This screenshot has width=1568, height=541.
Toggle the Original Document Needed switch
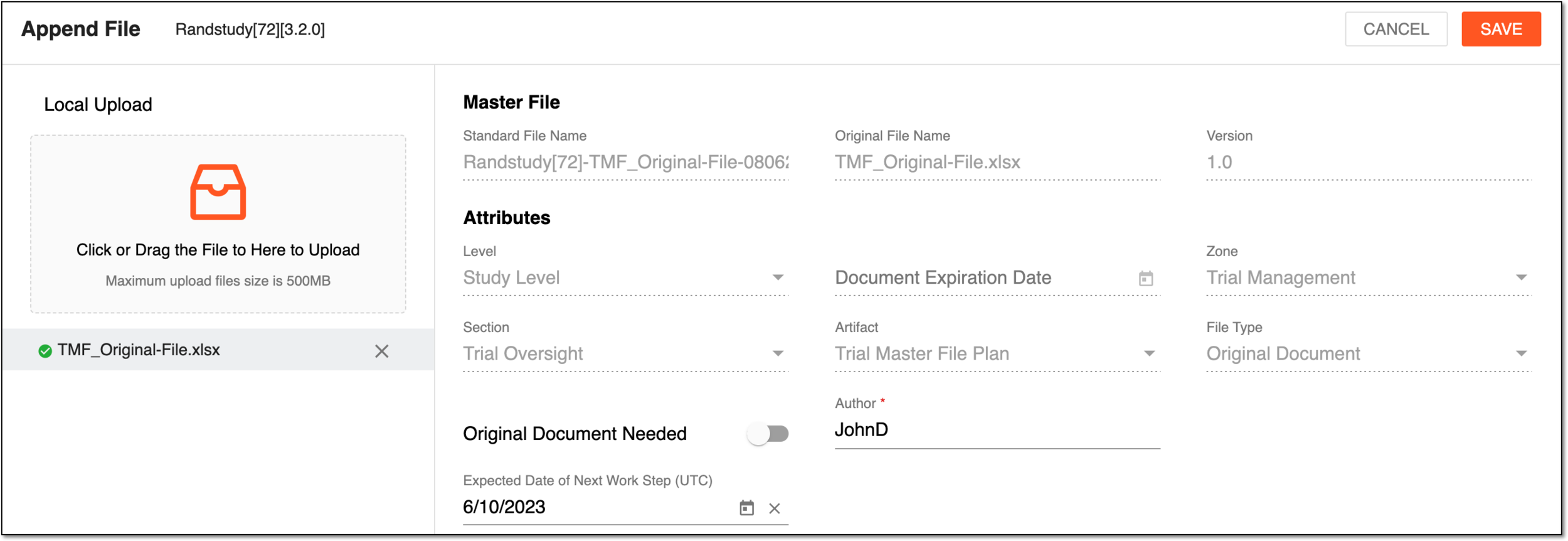pos(767,434)
